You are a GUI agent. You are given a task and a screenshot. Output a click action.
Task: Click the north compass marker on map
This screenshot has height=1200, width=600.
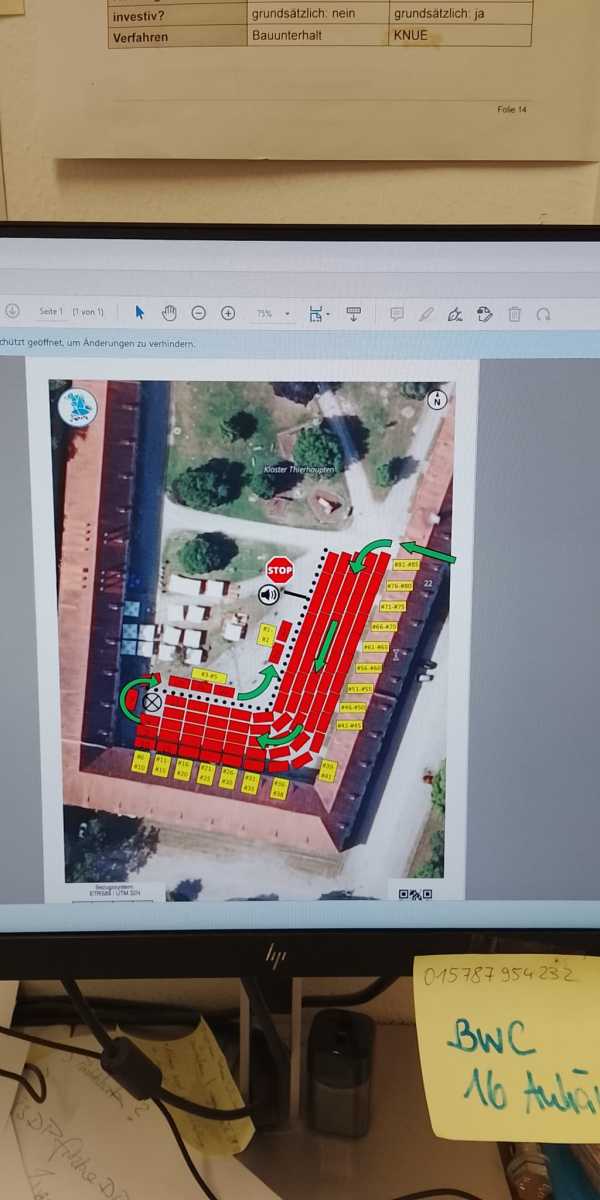click(x=437, y=400)
